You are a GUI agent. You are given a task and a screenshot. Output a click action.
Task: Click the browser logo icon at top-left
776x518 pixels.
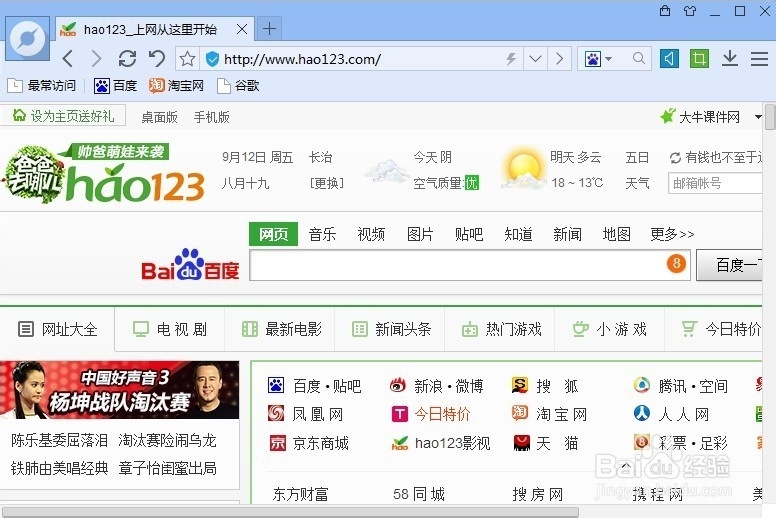point(28,39)
